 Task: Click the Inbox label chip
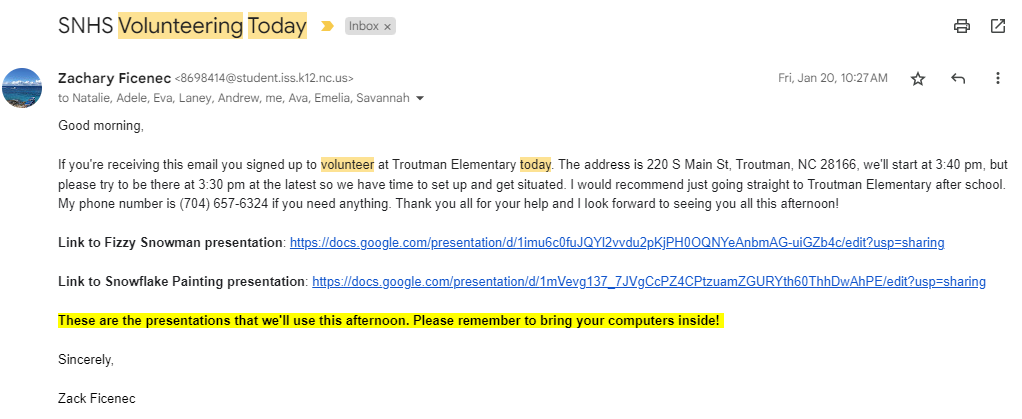tap(363, 27)
